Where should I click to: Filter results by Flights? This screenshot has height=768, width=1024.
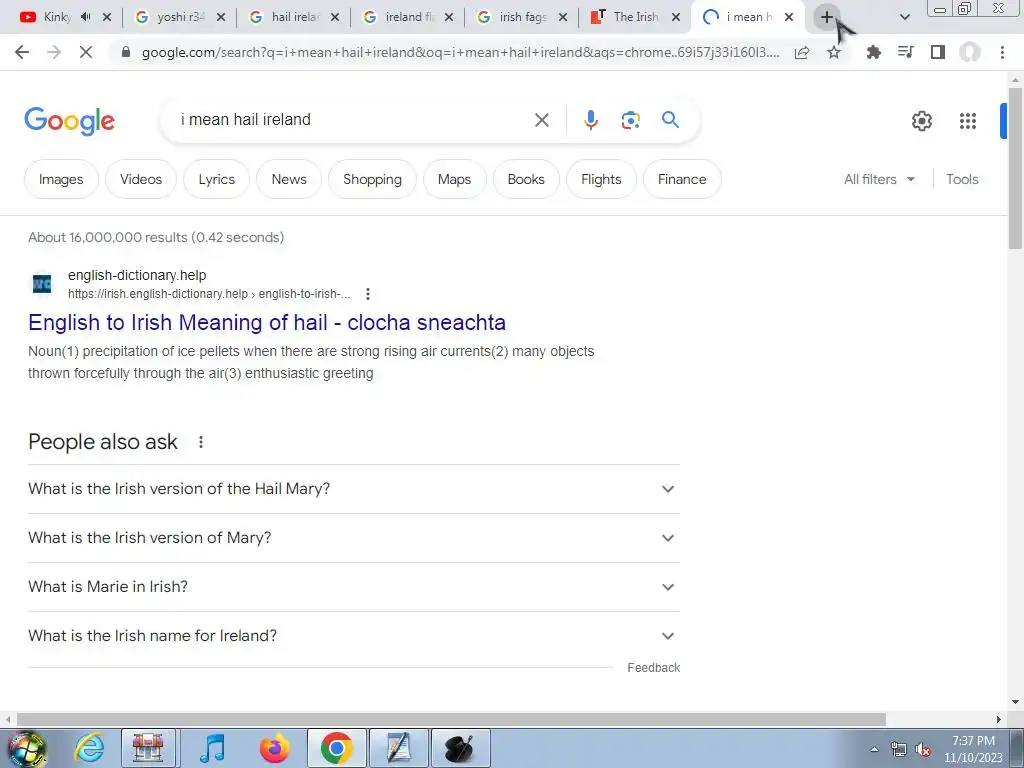tap(601, 179)
